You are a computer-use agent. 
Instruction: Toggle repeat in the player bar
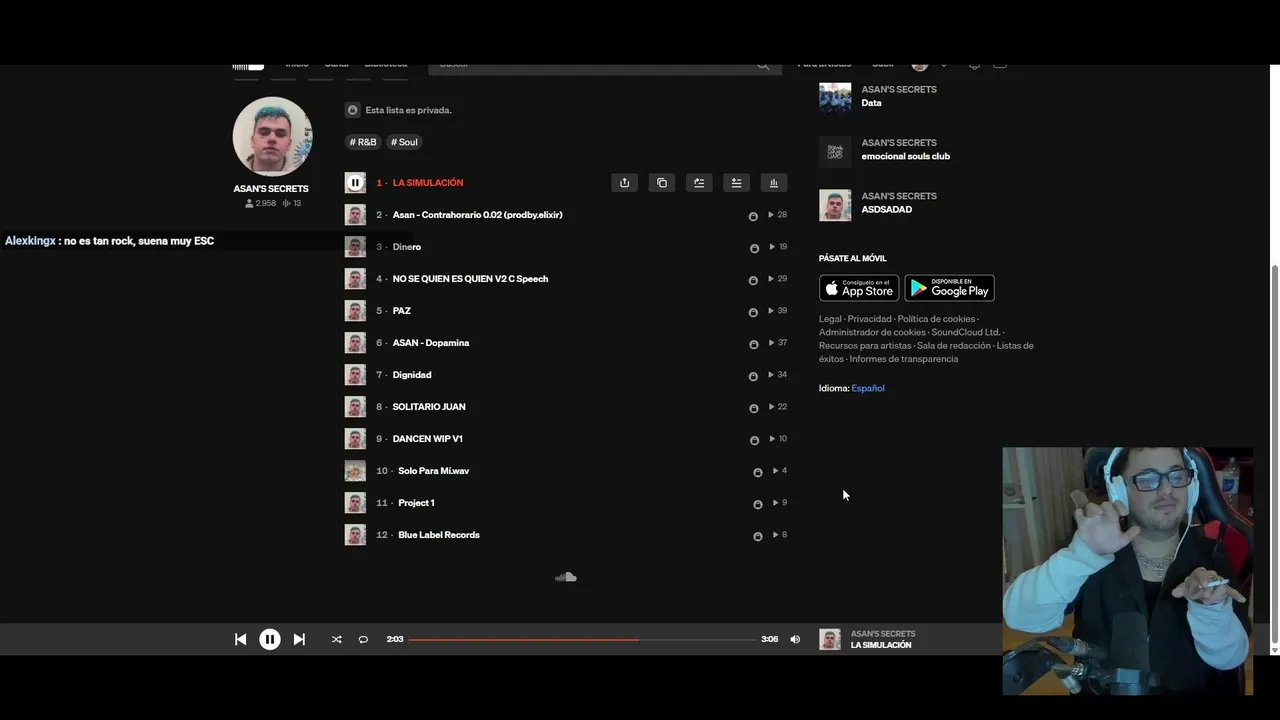(x=363, y=639)
